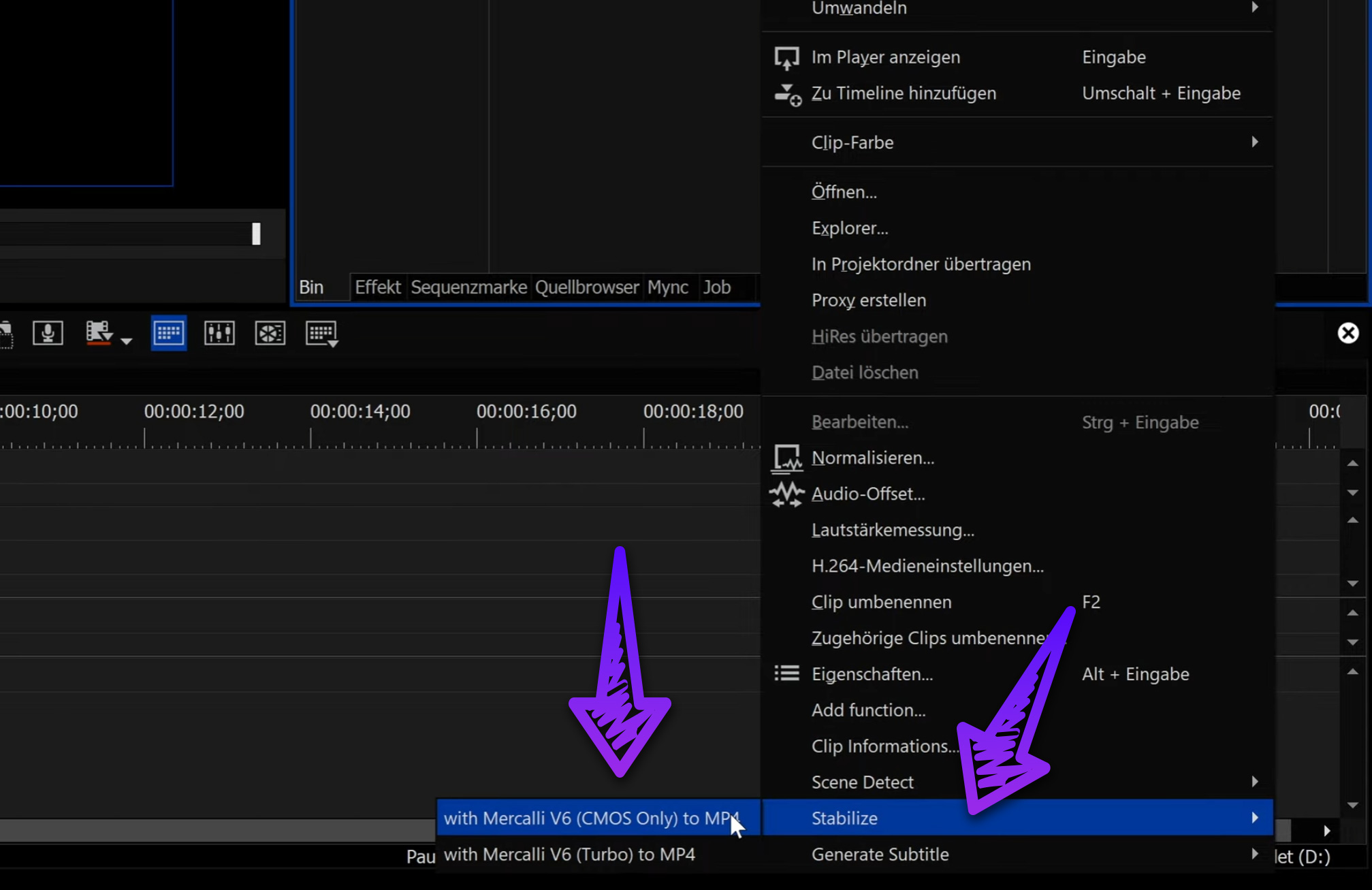The height and width of the screenshot is (890, 1372).
Task: Open the Quellbrowser tab
Action: click(x=586, y=287)
